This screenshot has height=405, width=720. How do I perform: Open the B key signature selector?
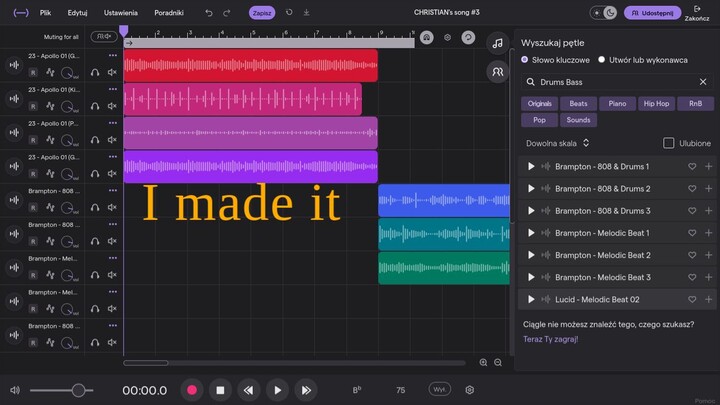[x=357, y=390]
